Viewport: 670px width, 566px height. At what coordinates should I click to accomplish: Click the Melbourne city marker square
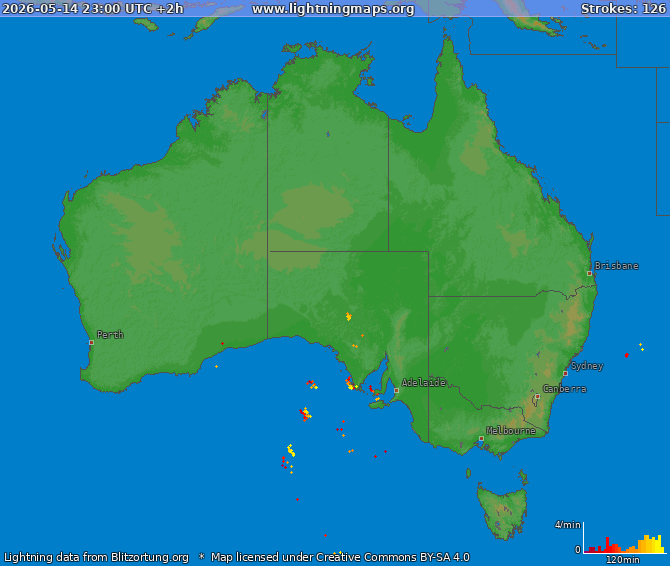(482, 438)
